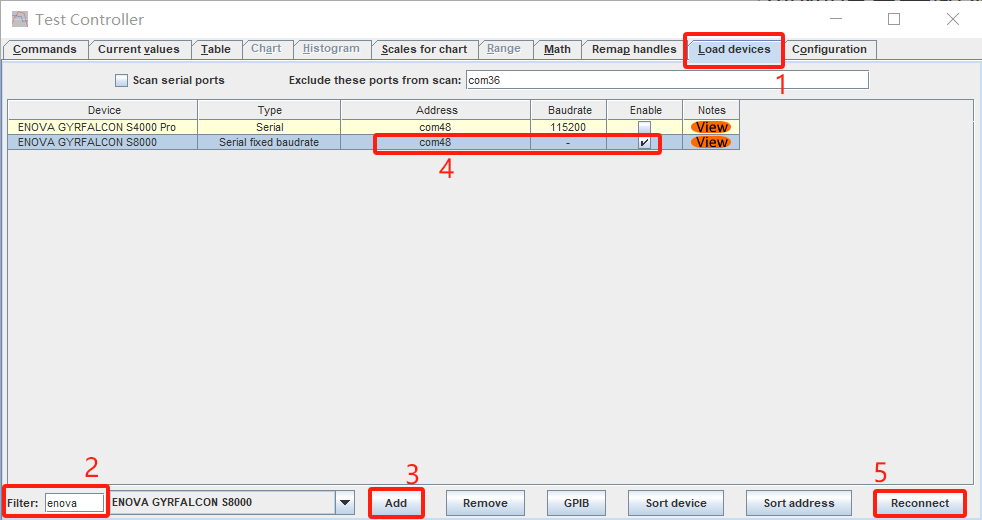Enable the Scan serial ports checkbox
982x520 pixels.
tap(122, 80)
